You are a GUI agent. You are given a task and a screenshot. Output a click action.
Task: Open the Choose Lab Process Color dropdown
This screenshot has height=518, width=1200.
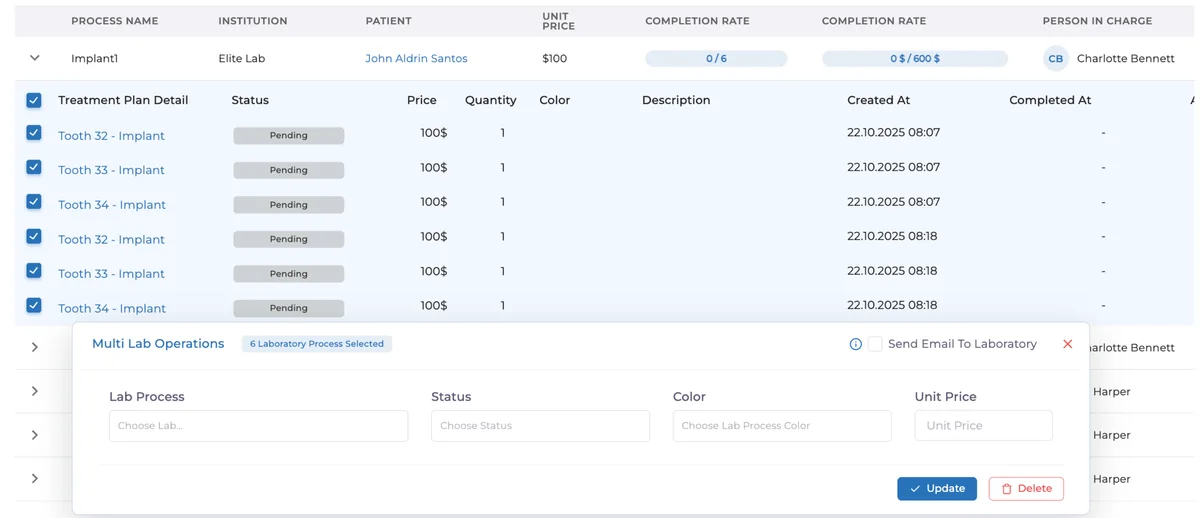tap(782, 426)
